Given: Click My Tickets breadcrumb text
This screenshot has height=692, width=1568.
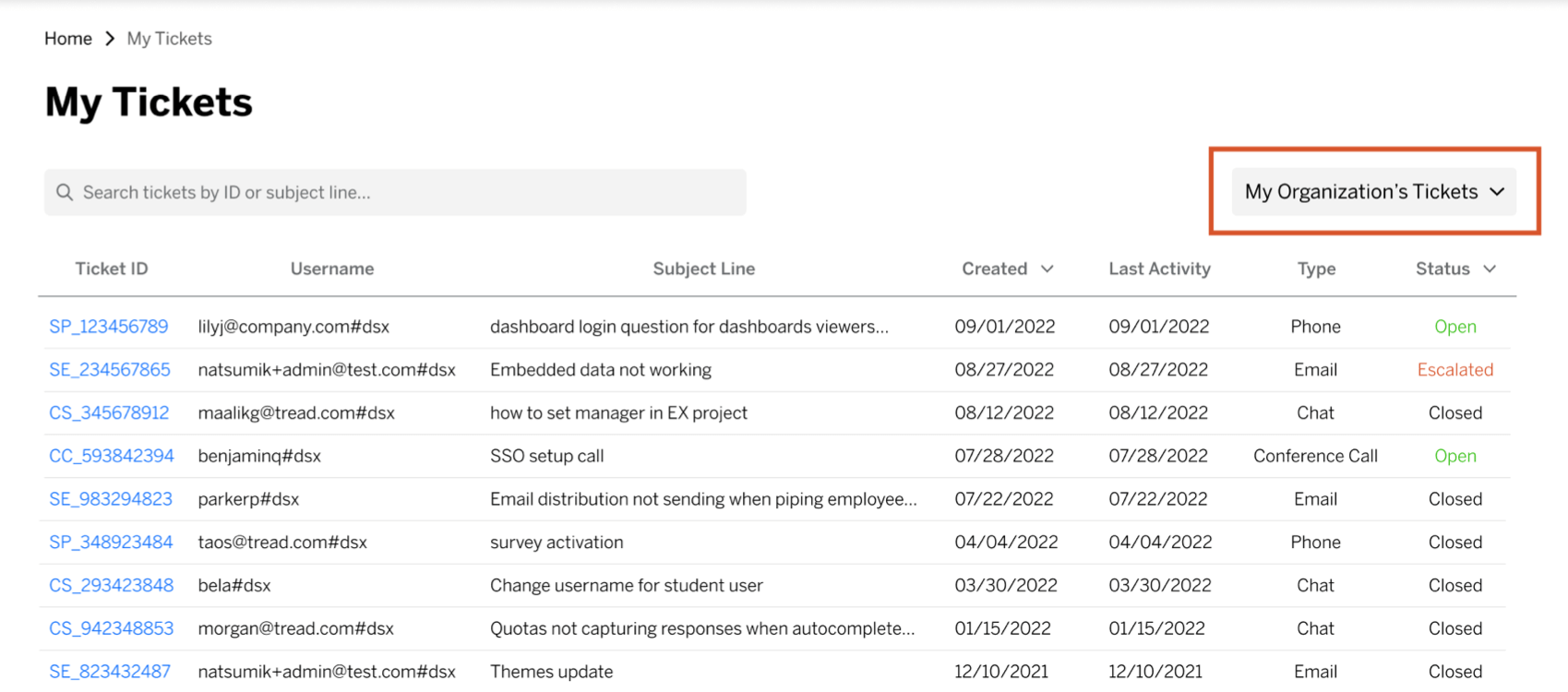Looking at the screenshot, I should 170,39.
